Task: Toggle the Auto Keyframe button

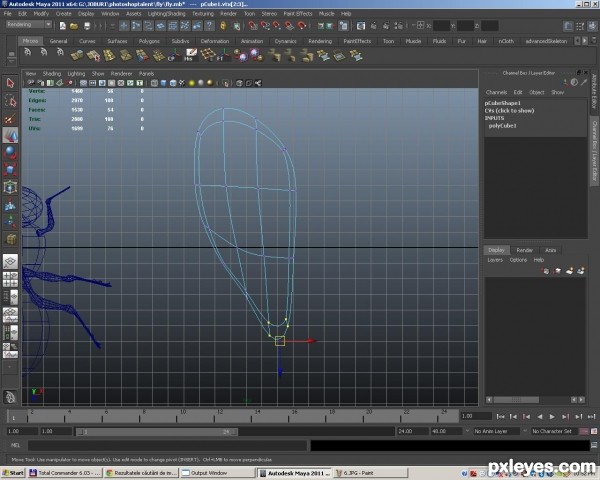Action: click(x=584, y=431)
